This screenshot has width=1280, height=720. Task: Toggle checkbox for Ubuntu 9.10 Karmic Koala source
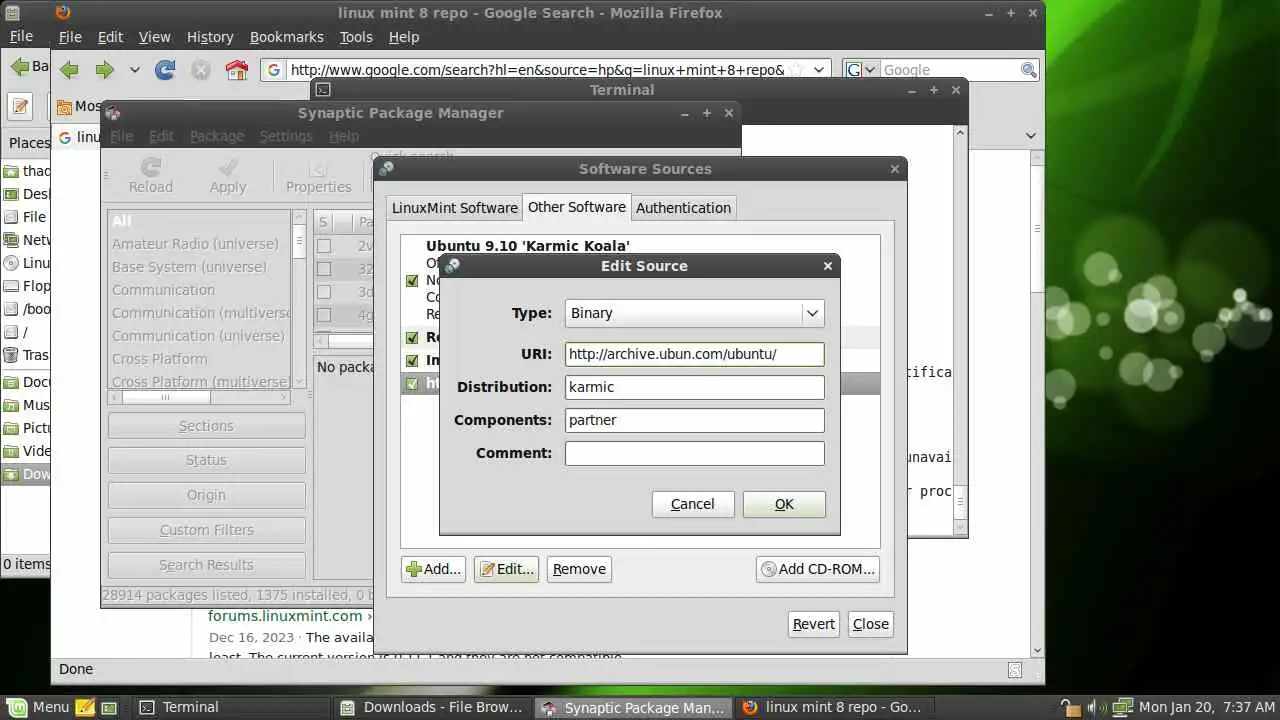412,281
